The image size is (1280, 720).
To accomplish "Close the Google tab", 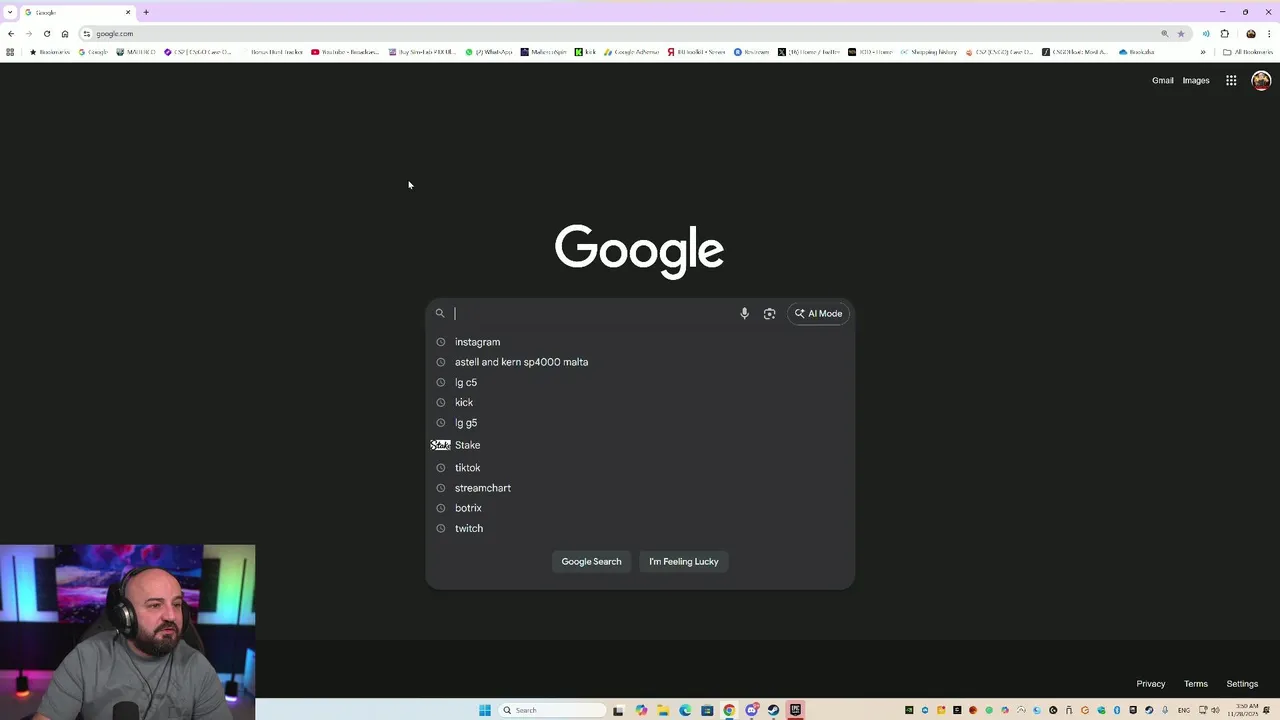I will pyautogui.click(x=128, y=12).
